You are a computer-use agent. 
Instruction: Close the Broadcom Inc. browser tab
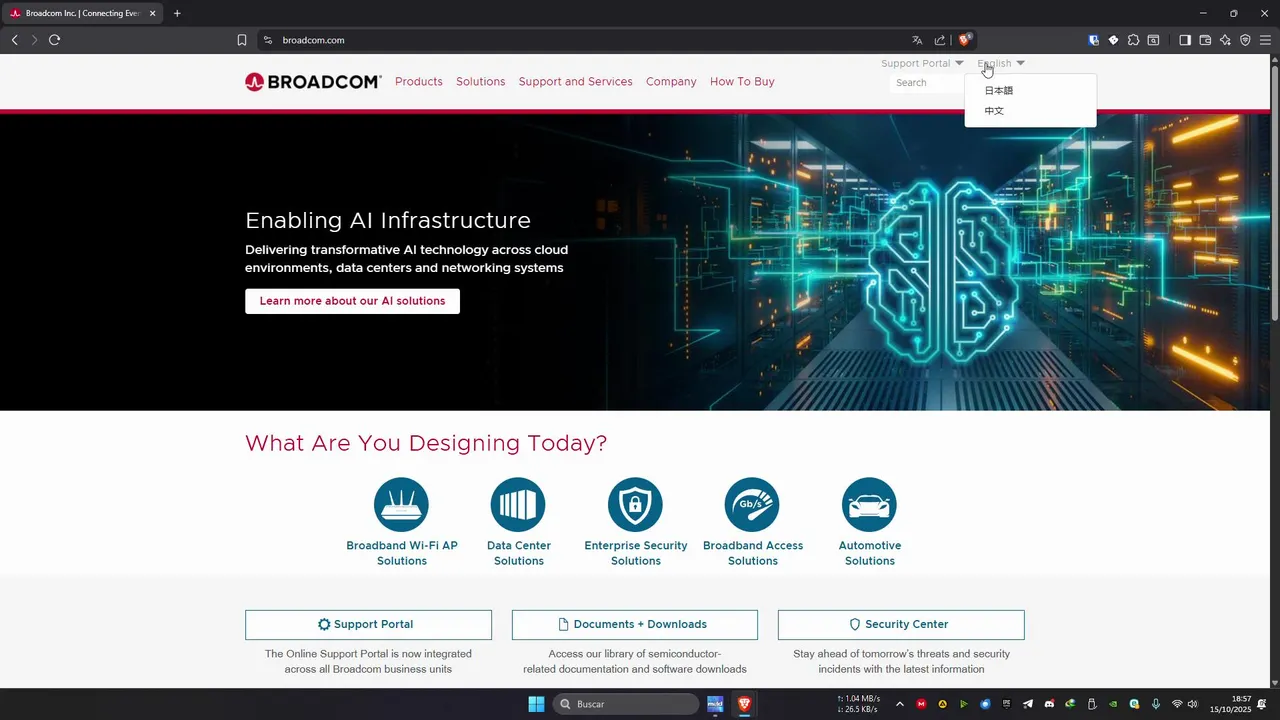click(153, 13)
